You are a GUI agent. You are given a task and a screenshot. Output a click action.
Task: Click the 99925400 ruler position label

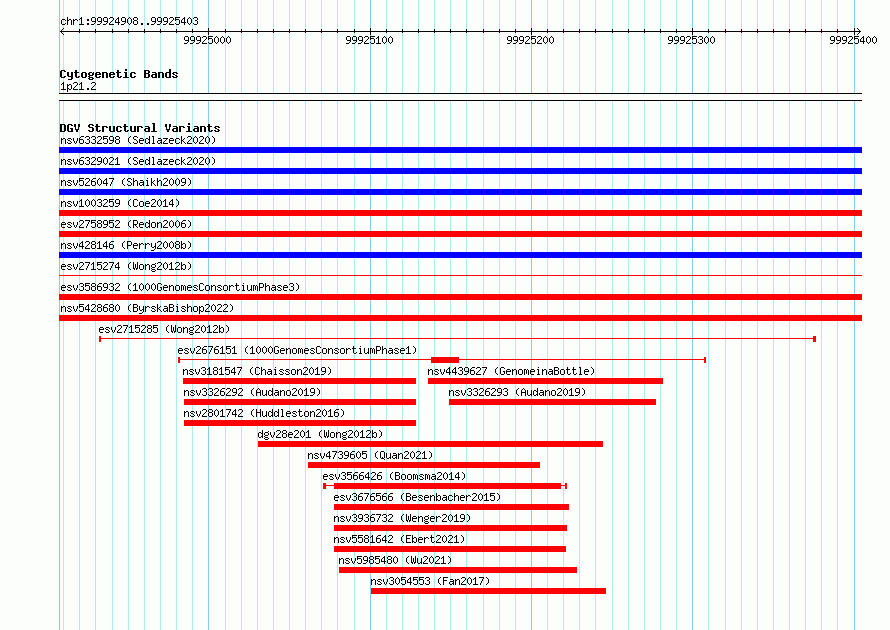click(x=853, y=40)
